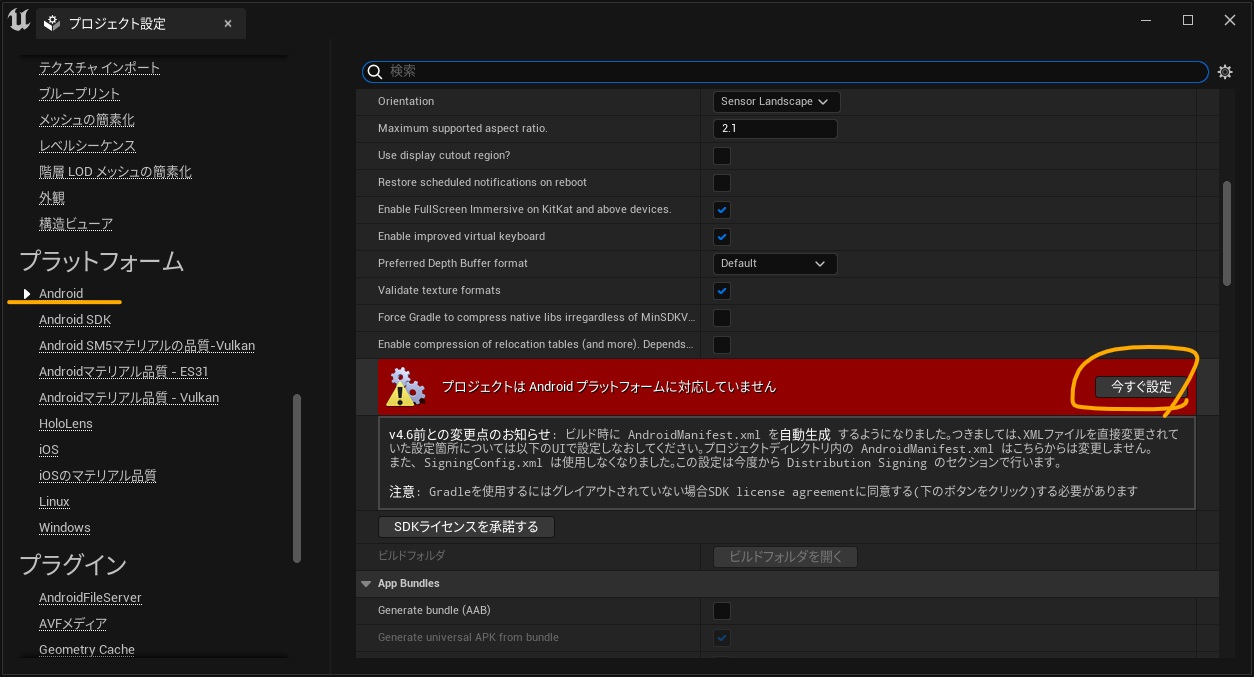The image size is (1254, 677).
Task: Collapse the App Bundles section
Action: coord(366,583)
